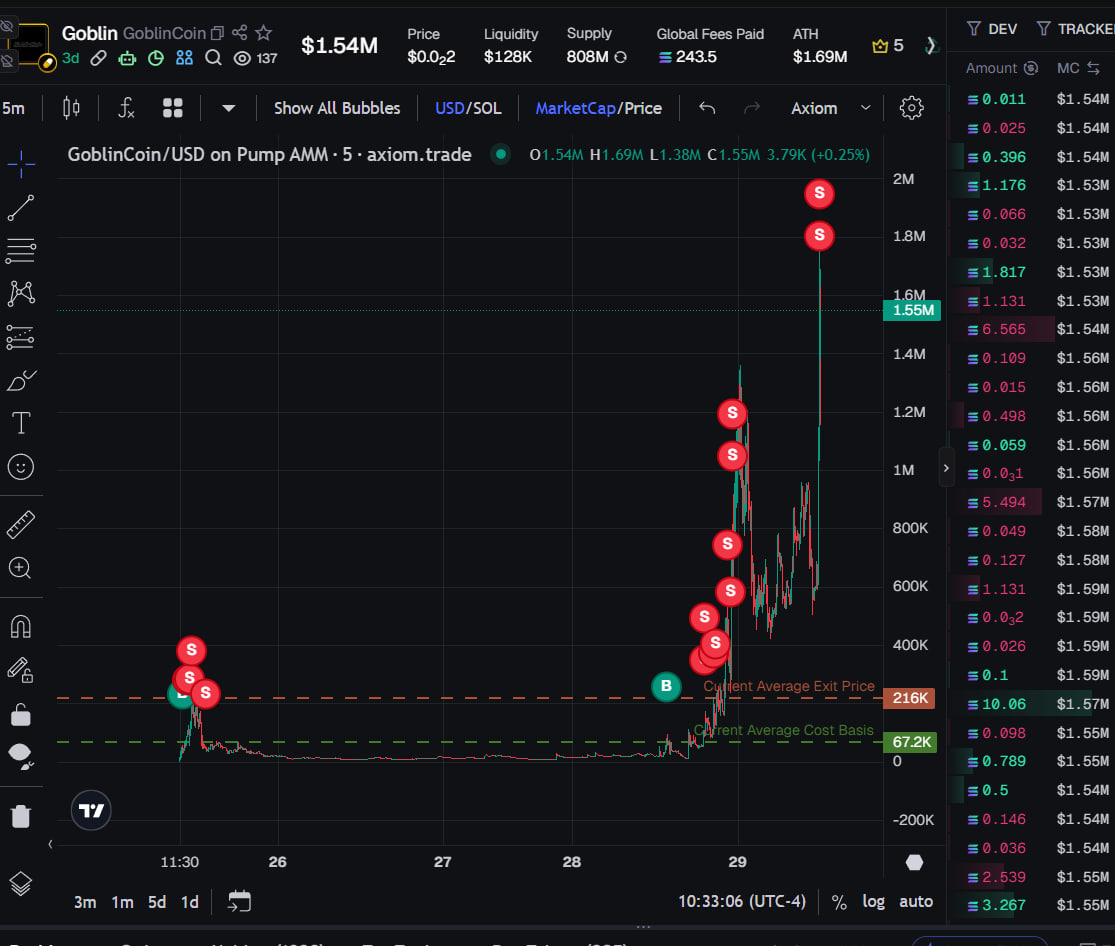The width and height of the screenshot is (1115, 946).
Task: Click the crown 5 badge
Action: [888, 46]
